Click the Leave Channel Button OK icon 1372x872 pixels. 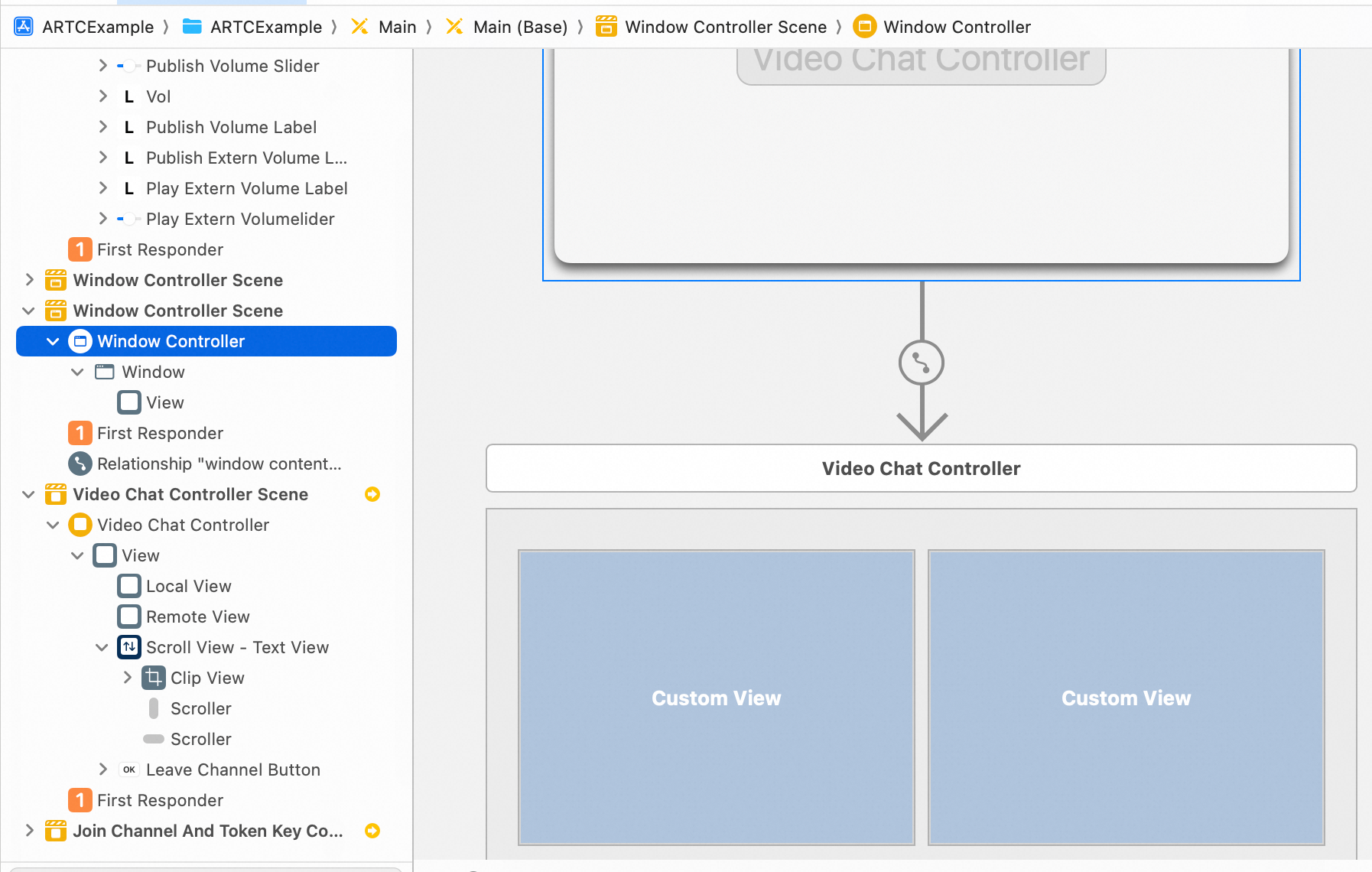point(129,770)
